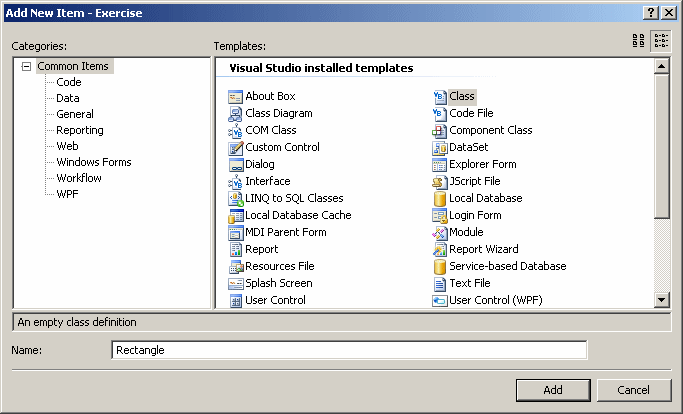This screenshot has width=683, height=414.
Task: Click the Component Class label text
Action: (490, 130)
